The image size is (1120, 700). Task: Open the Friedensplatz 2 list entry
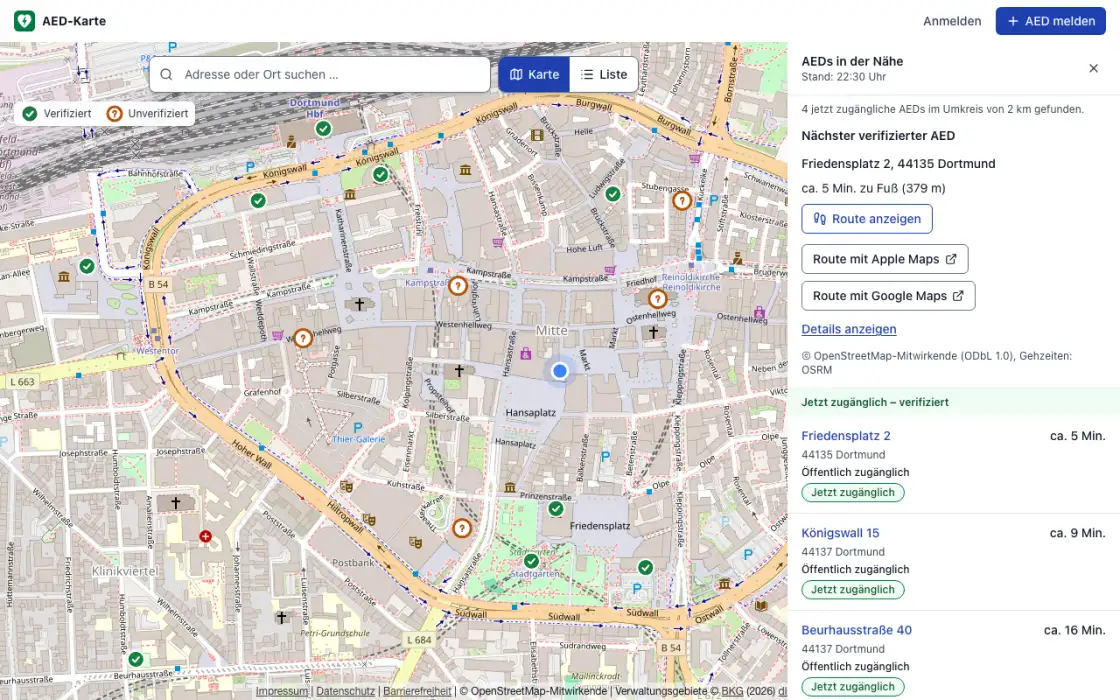pyautogui.click(x=846, y=436)
